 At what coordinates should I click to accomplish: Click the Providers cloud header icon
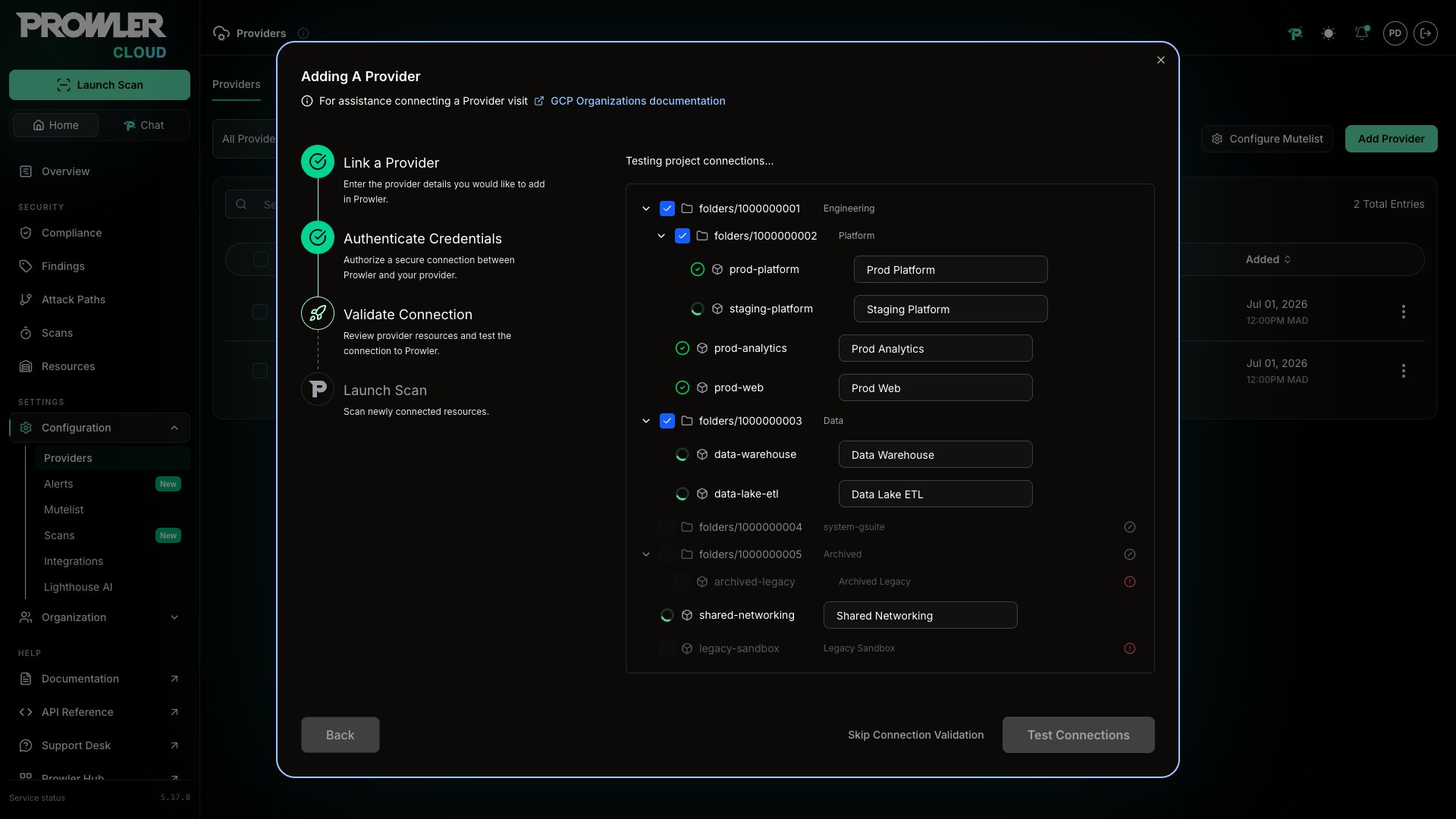221,33
